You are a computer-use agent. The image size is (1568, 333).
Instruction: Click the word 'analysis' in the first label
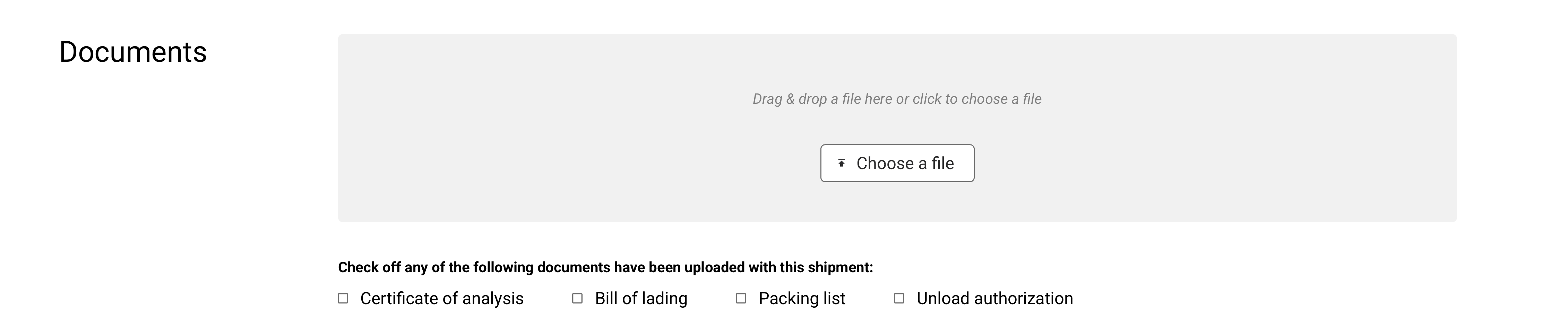493,298
